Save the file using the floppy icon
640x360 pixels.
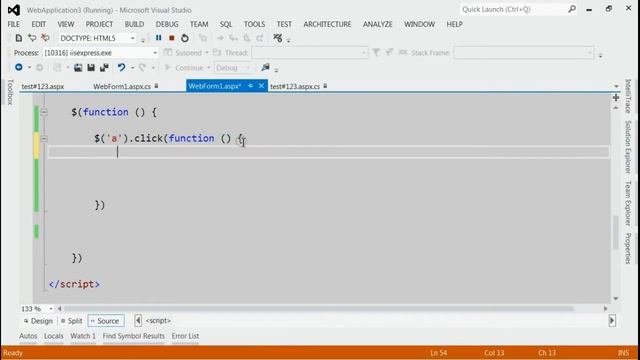[91, 67]
